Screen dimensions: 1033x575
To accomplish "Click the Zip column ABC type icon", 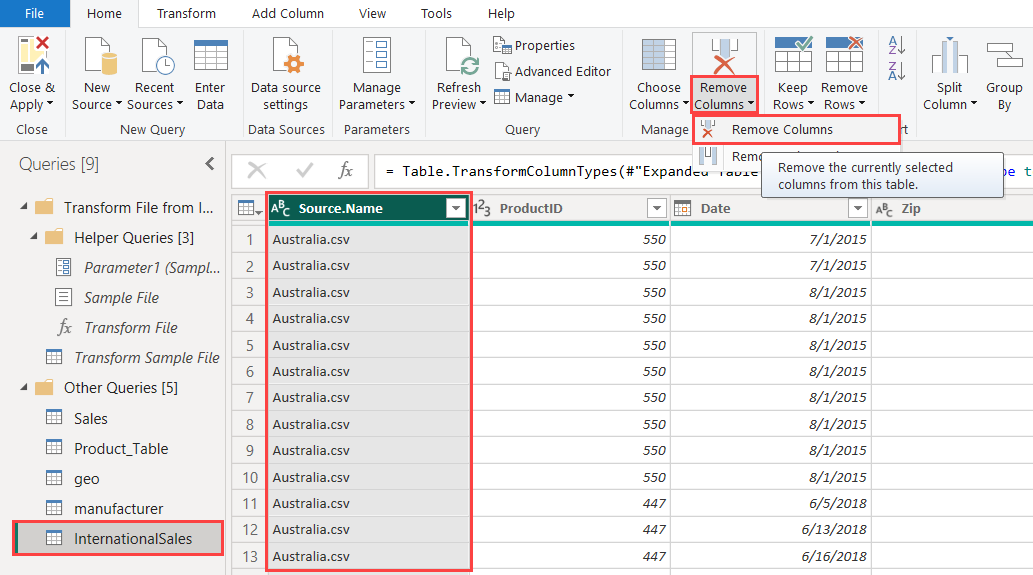I will (x=884, y=209).
